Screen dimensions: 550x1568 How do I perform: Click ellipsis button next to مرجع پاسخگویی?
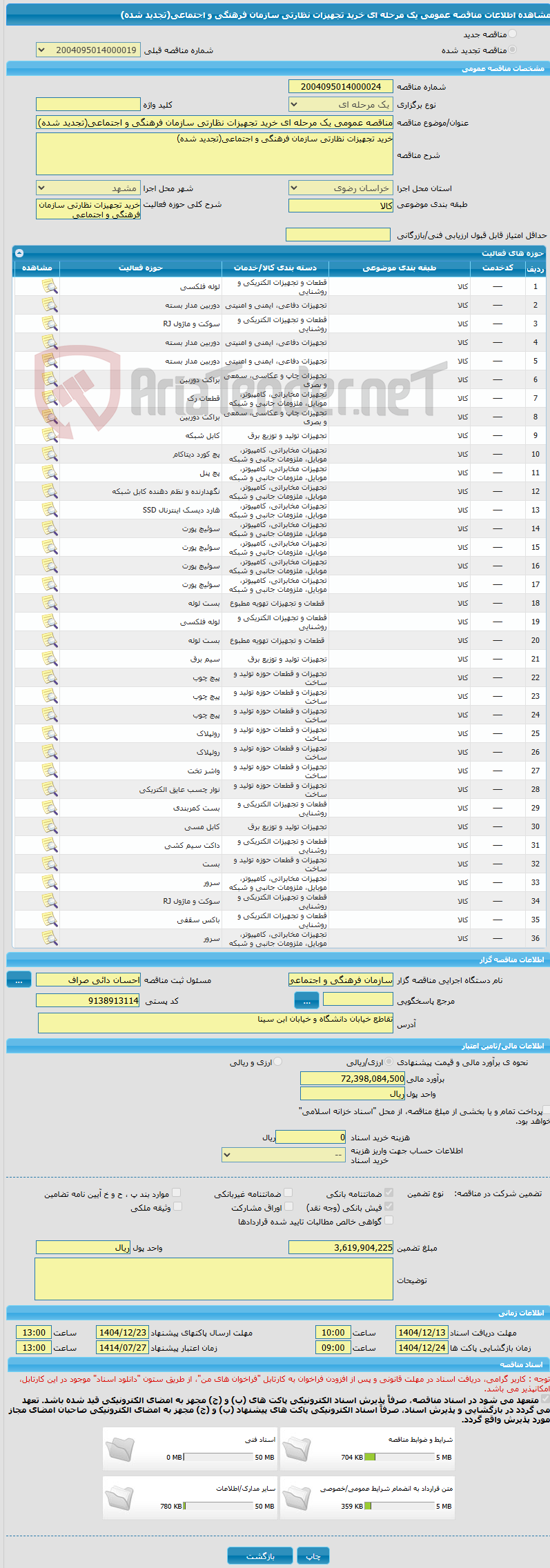pos(306,1000)
